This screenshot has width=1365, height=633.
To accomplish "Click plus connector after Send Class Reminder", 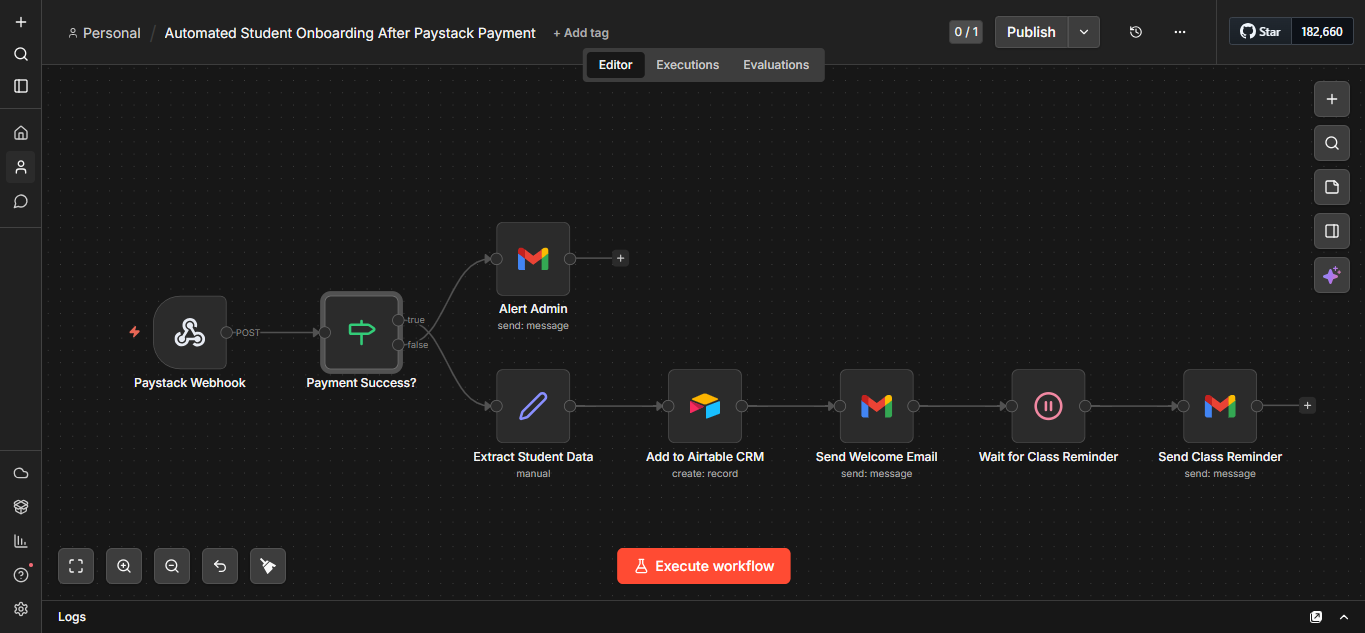I will [1307, 406].
